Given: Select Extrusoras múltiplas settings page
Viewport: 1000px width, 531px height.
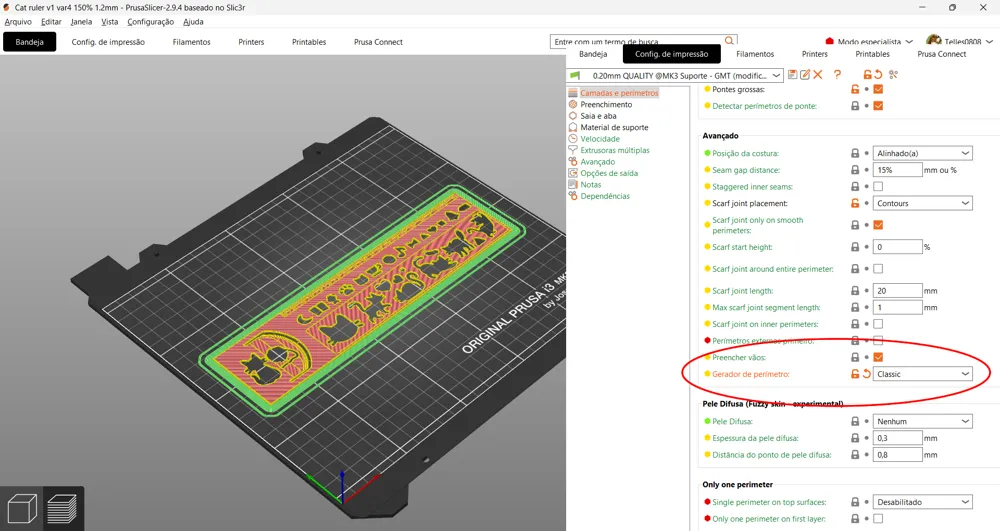Looking at the screenshot, I should [x=615, y=150].
